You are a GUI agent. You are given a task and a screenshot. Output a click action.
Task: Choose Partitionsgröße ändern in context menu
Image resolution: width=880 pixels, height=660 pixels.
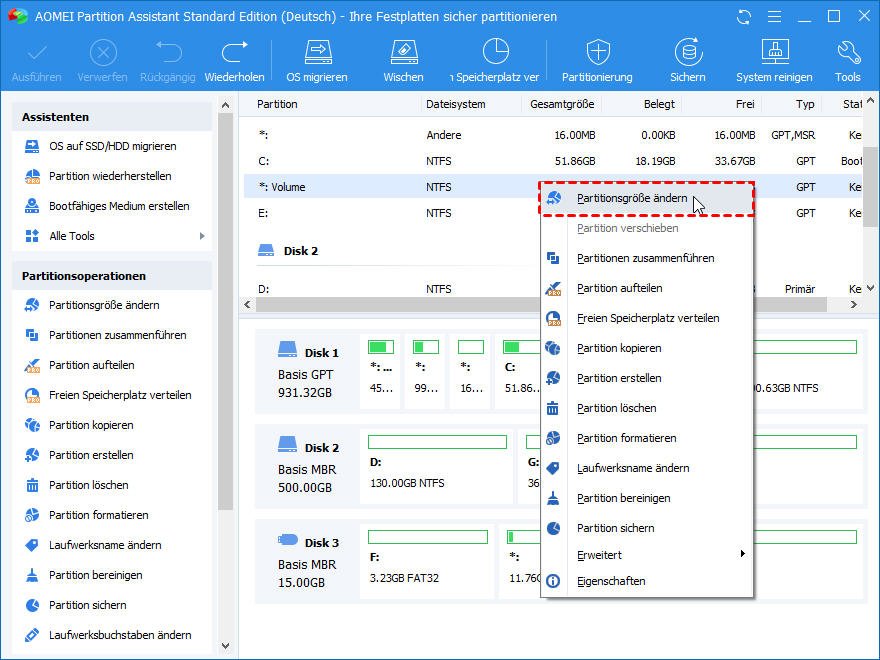click(631, 199)
